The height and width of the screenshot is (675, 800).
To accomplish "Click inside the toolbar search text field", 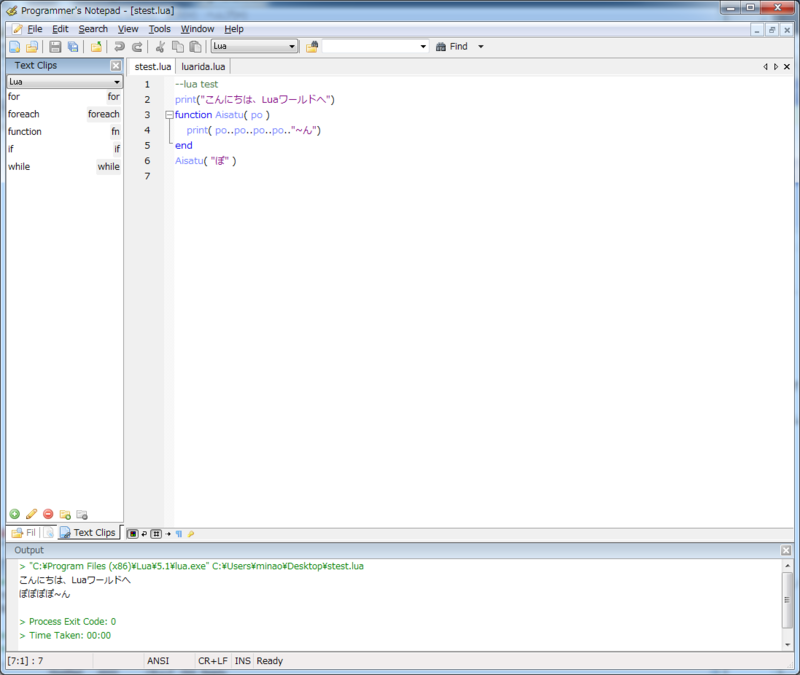I will 370,46.
